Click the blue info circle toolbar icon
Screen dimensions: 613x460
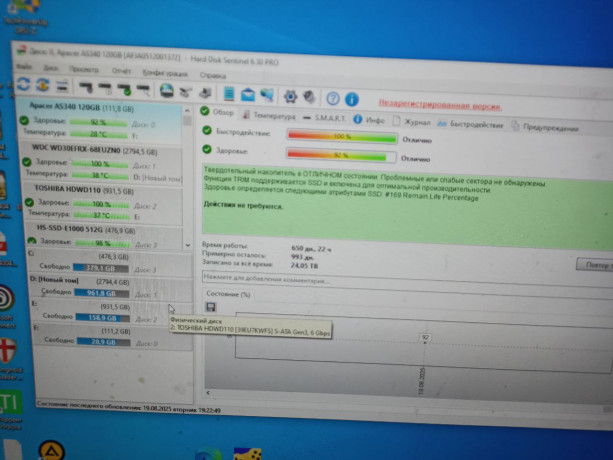pos(352,99)
